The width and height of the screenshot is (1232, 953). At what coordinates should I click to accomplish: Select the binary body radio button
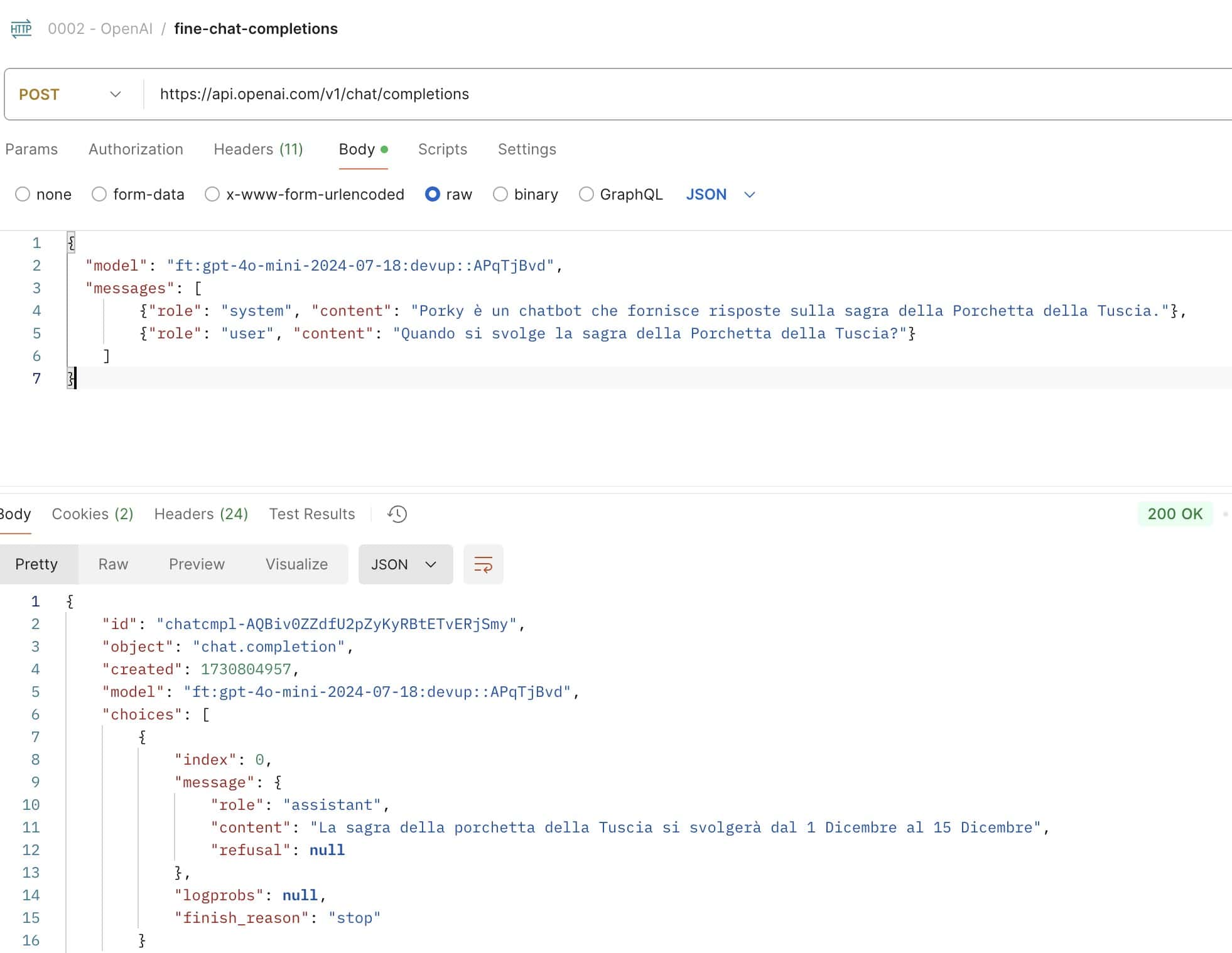coord(500,195)
